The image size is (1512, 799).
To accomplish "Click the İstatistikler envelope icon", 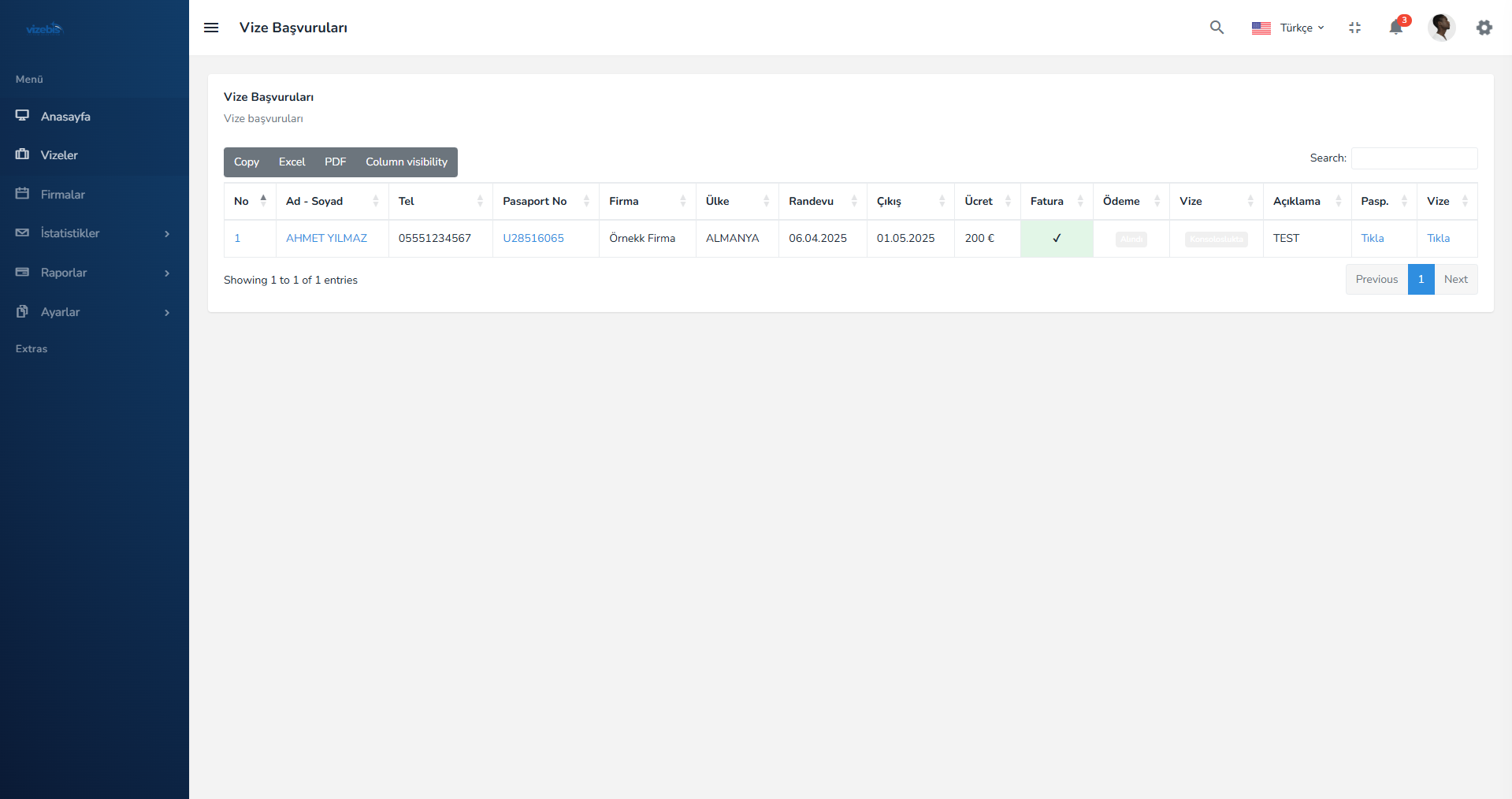I will [x=22, y=232].
